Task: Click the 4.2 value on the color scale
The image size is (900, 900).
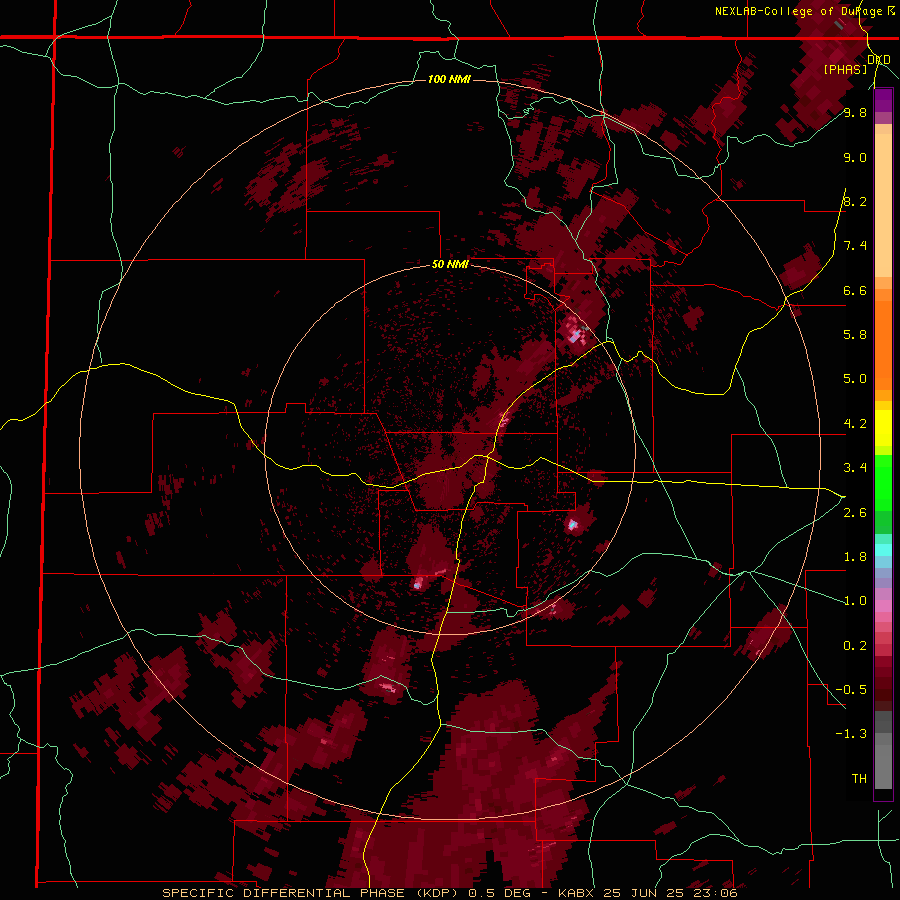Action: 855,424
